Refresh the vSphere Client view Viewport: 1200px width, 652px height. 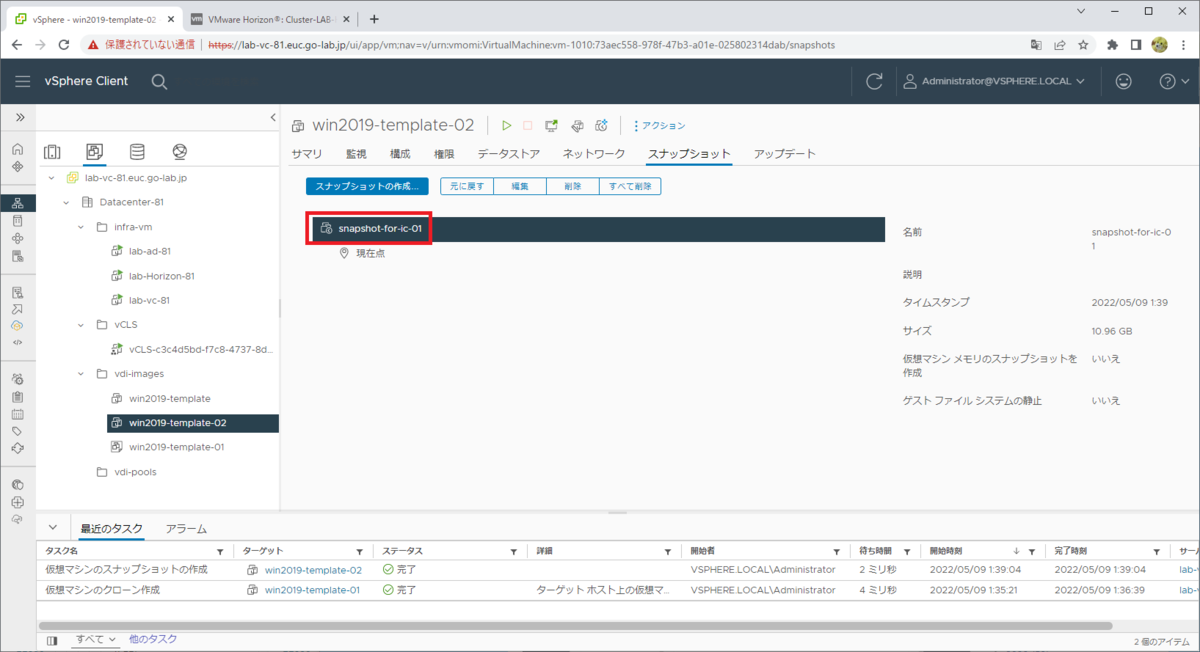(874, 81)
